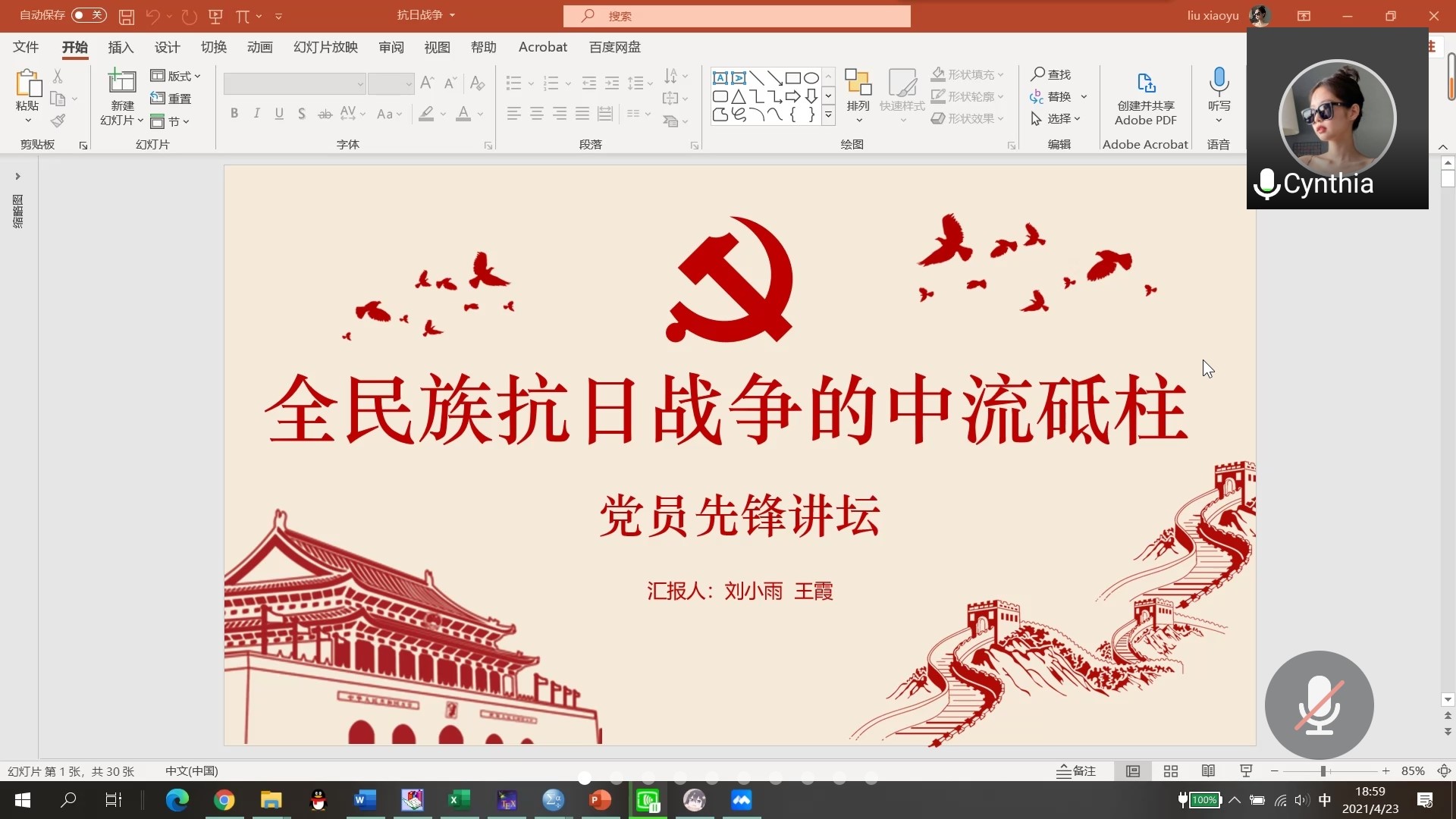Image resolution: width=1456 pixels, height=819 pixels.
Task: Click the Fit slide to window icon
Action: [1444, 771]
